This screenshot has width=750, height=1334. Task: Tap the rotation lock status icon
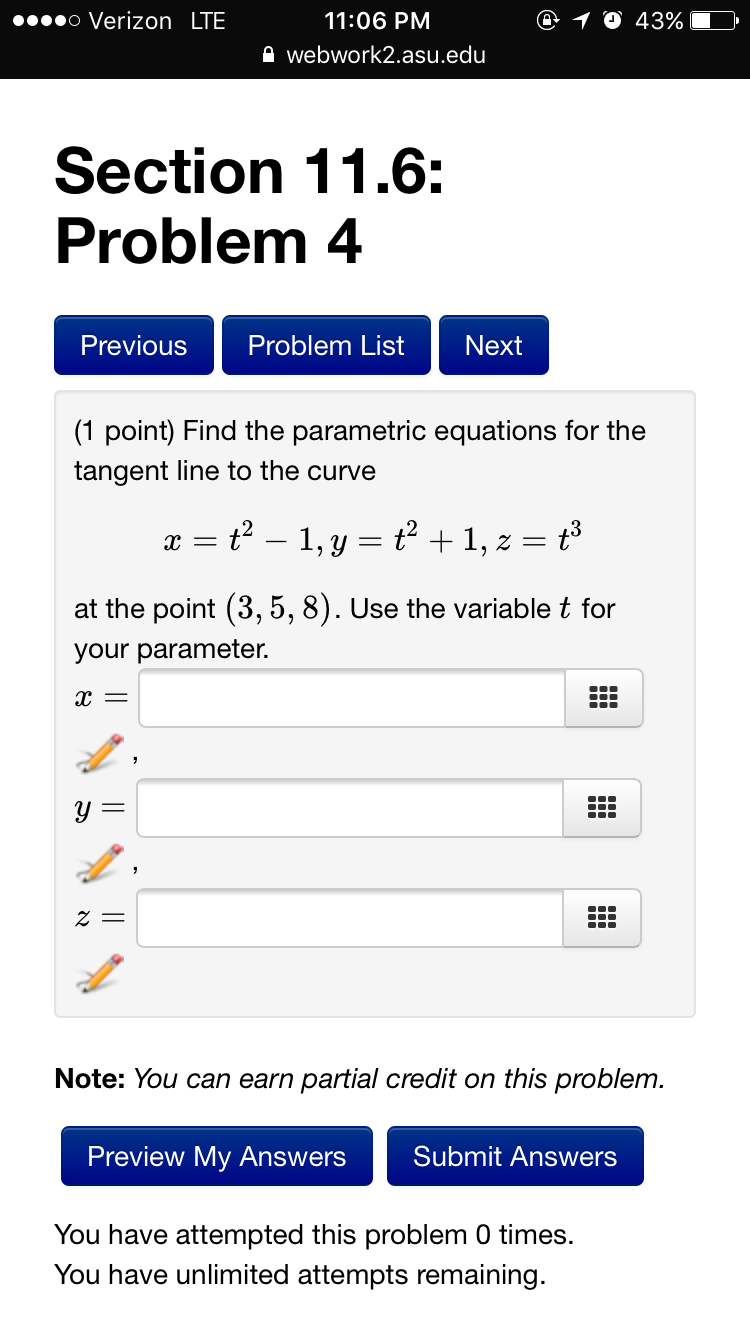(x=547, y=21)
